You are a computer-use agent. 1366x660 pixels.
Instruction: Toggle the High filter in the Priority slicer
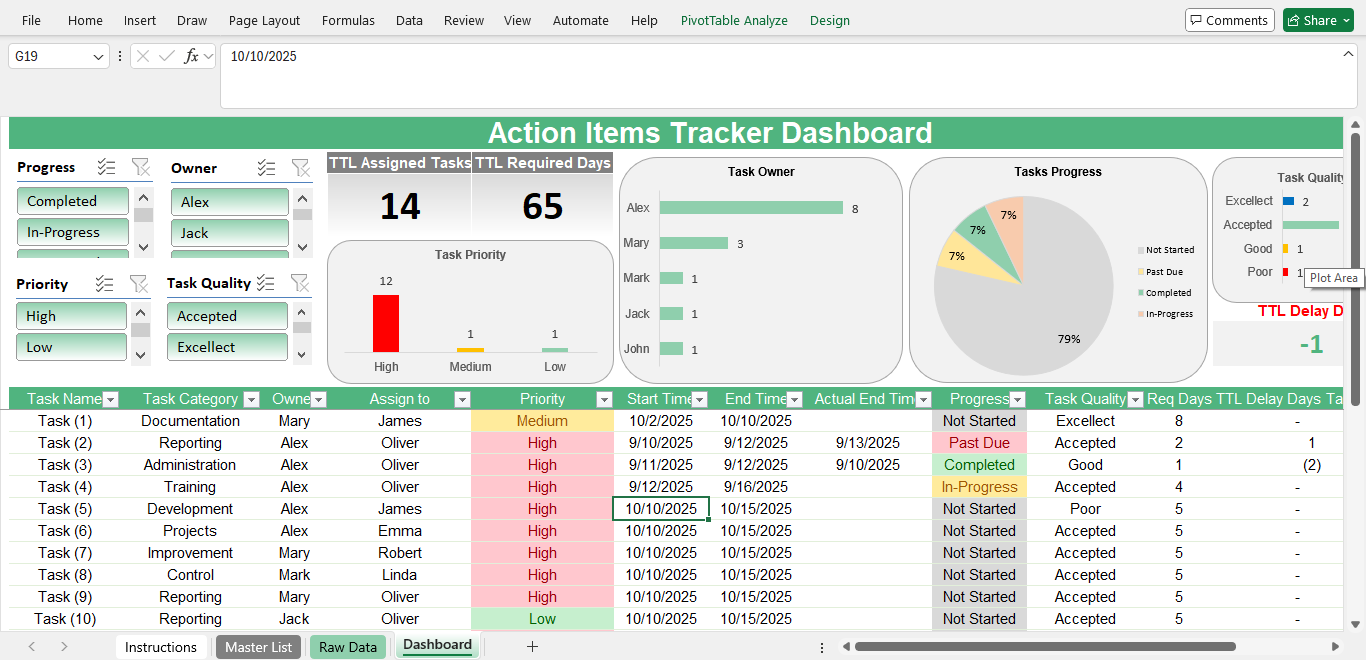pos(71,315)
